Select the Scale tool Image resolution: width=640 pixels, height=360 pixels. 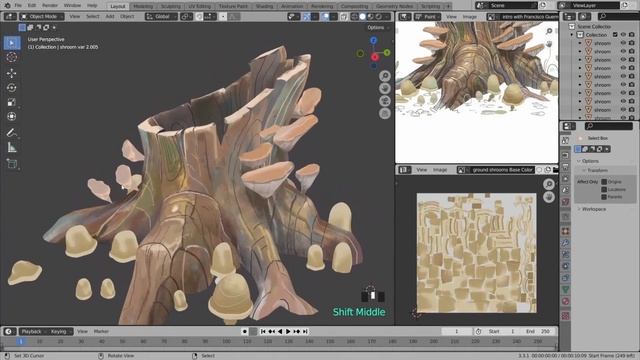pos(12,102)
